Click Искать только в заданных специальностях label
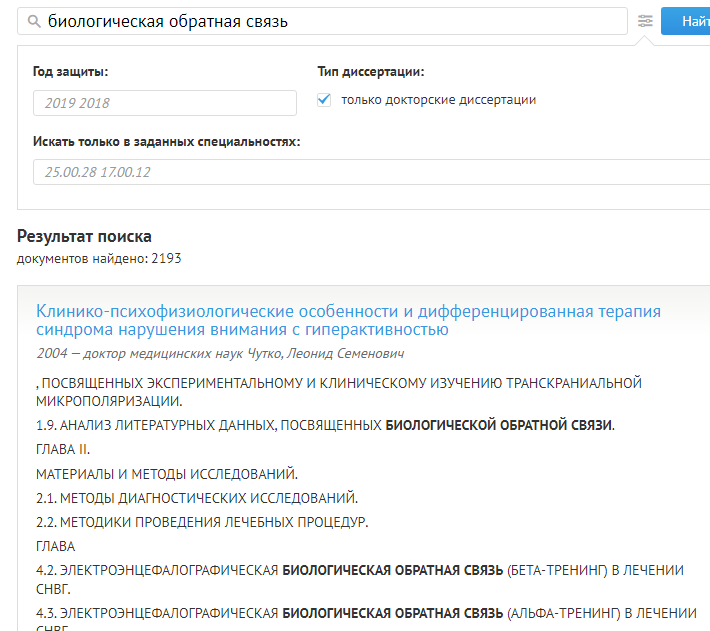 pyautogui.click(x=167, y=142)
